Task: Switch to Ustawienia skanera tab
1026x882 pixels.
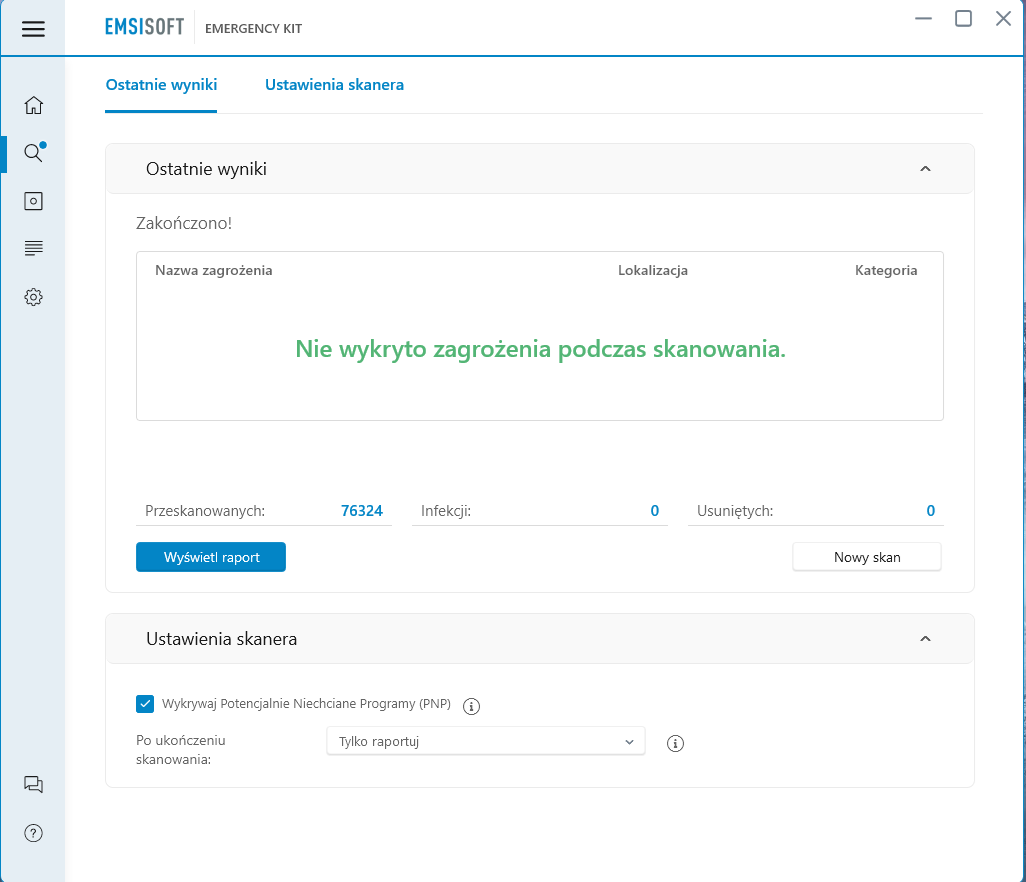Action: [334, 85]
